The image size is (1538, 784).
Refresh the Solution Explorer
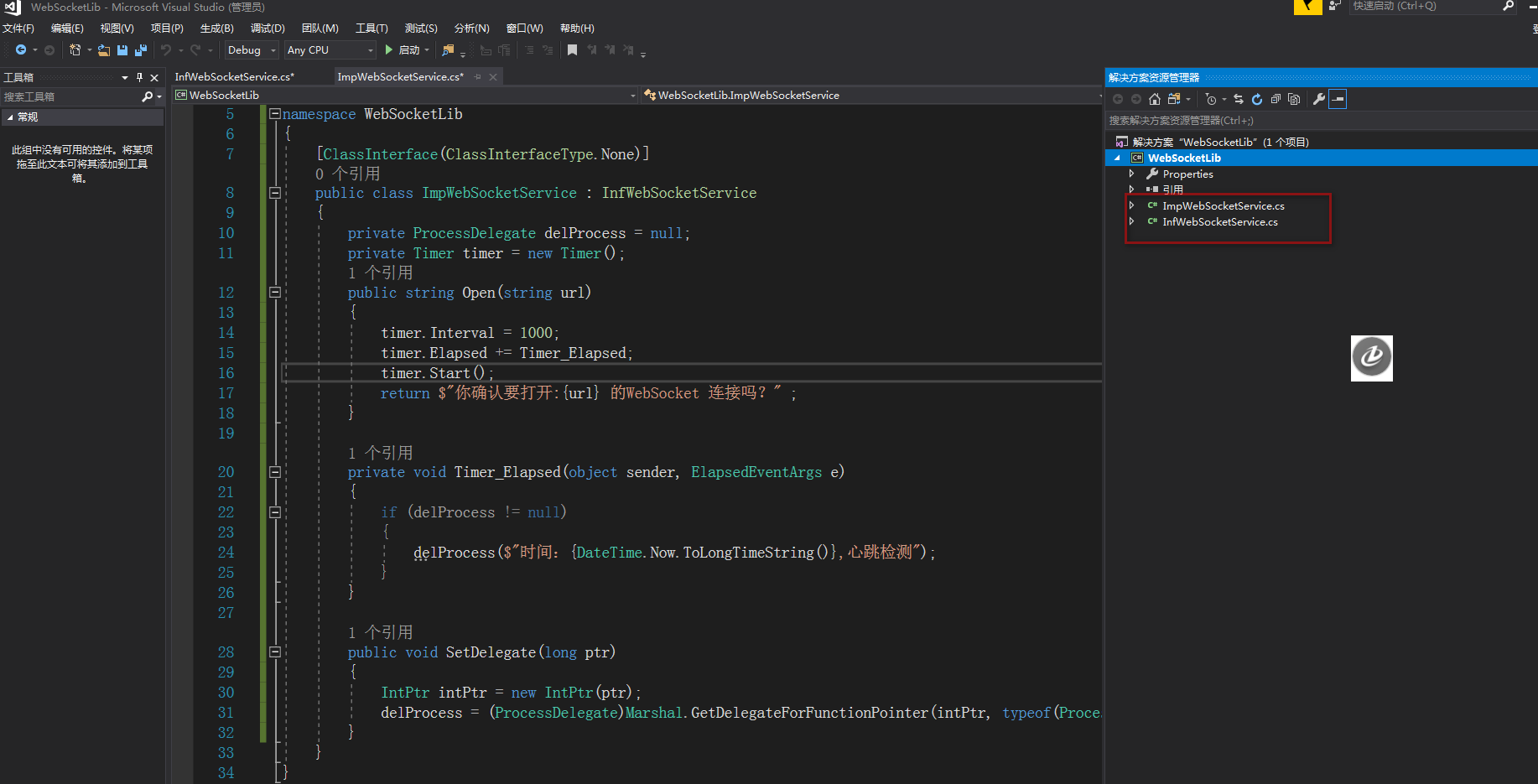tap(1257, 99)
